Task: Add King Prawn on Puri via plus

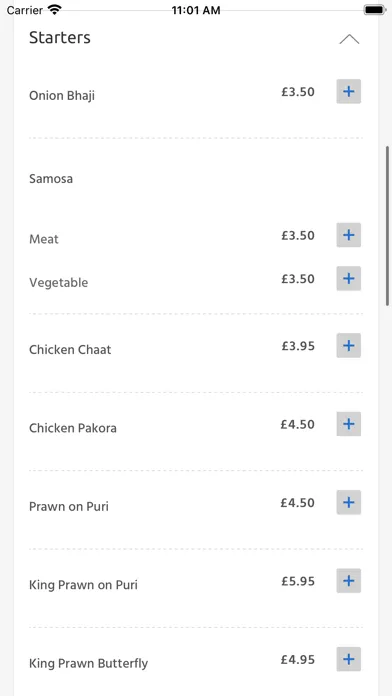Action: pyautogui.click(x=348, y=581)
